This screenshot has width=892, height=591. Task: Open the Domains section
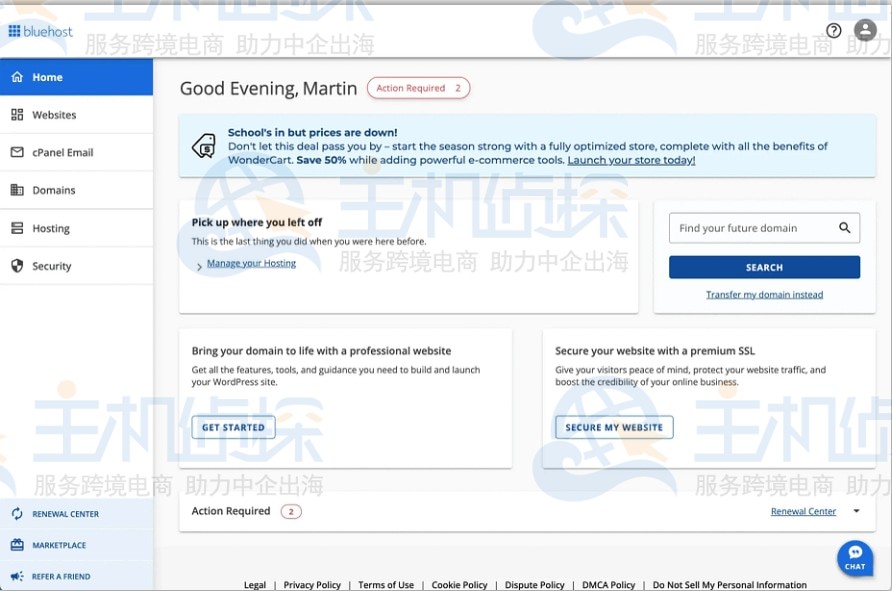pos(76,190)
